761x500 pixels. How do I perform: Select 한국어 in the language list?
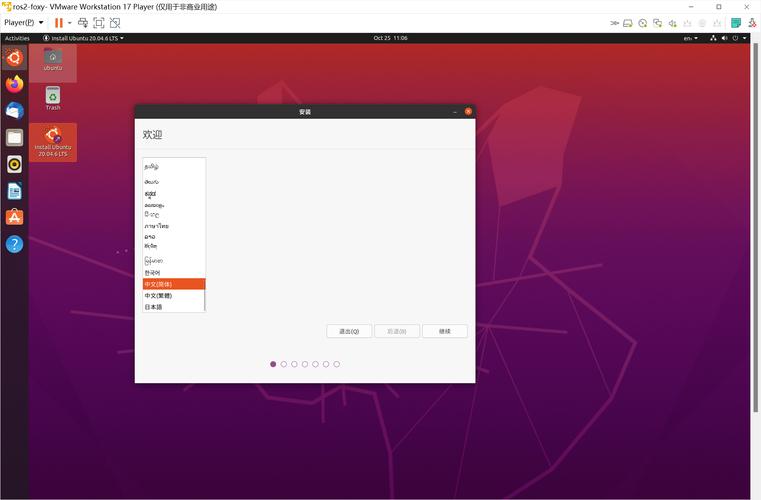click(x=174, y=273)
